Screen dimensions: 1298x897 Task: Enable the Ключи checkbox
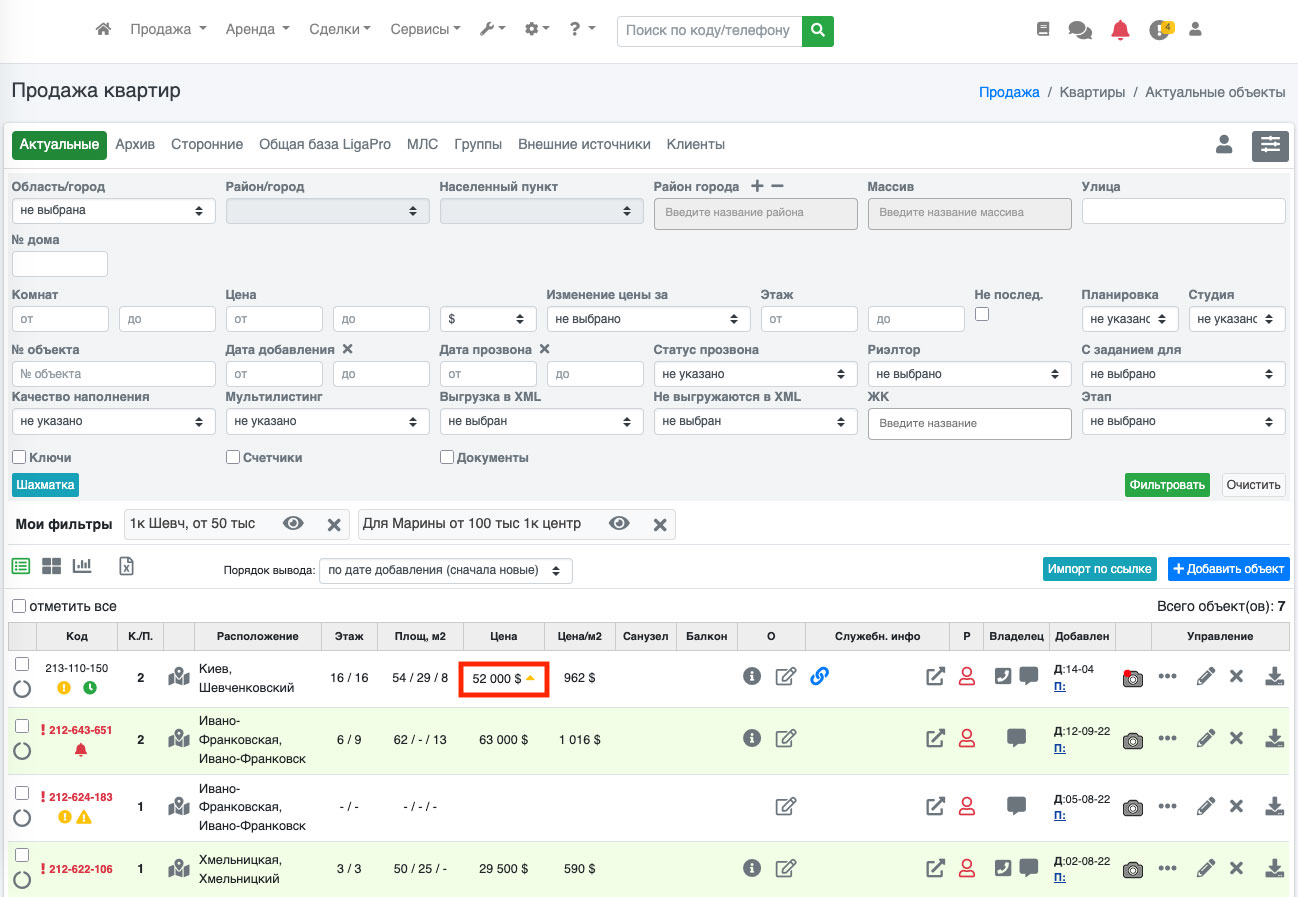click(x=19, y=457)
